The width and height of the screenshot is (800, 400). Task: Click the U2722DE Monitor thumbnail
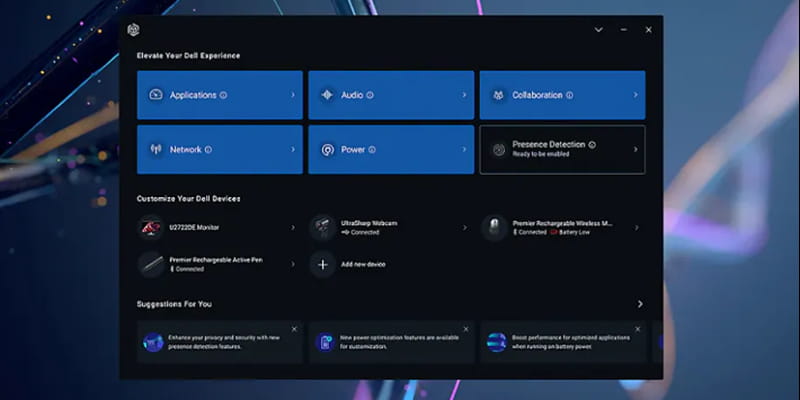(151, 228)
